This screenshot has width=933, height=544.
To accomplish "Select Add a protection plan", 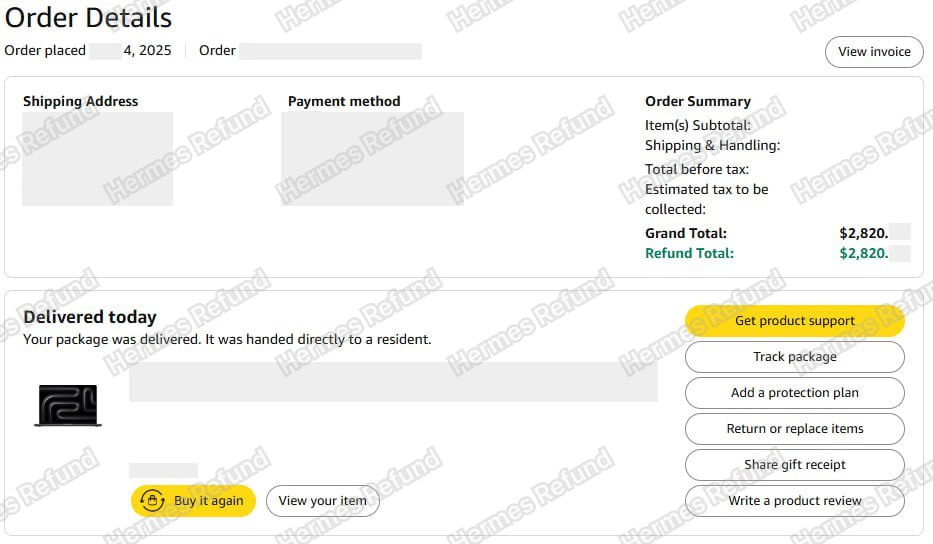I will [794, 393].
